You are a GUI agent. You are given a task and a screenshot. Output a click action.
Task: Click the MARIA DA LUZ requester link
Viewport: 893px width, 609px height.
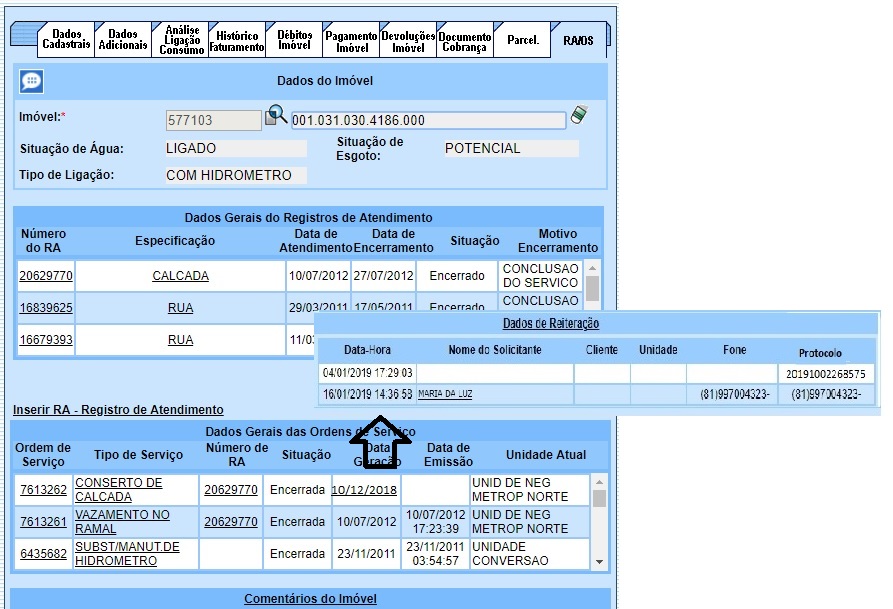coord(445,395)
